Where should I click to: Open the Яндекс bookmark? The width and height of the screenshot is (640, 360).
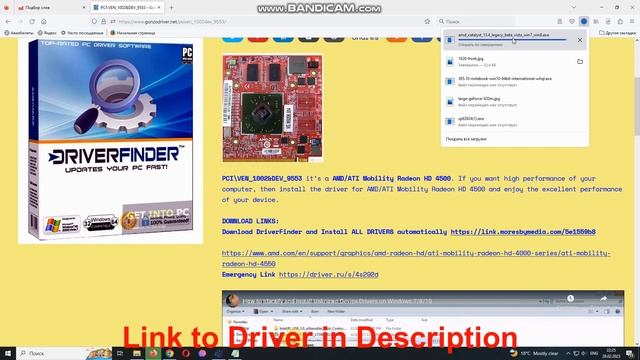coord(47,33)
